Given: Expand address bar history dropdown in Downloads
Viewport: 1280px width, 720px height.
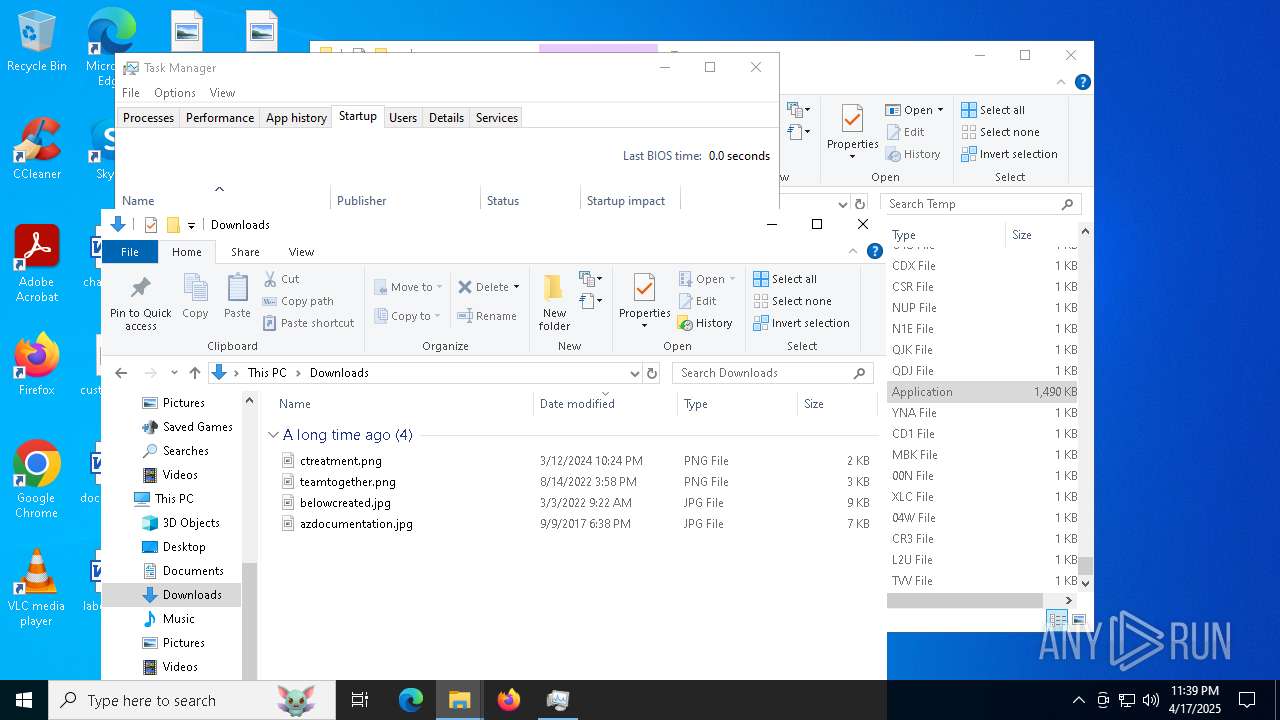Looking at the screenshot, I should [634, 373].
